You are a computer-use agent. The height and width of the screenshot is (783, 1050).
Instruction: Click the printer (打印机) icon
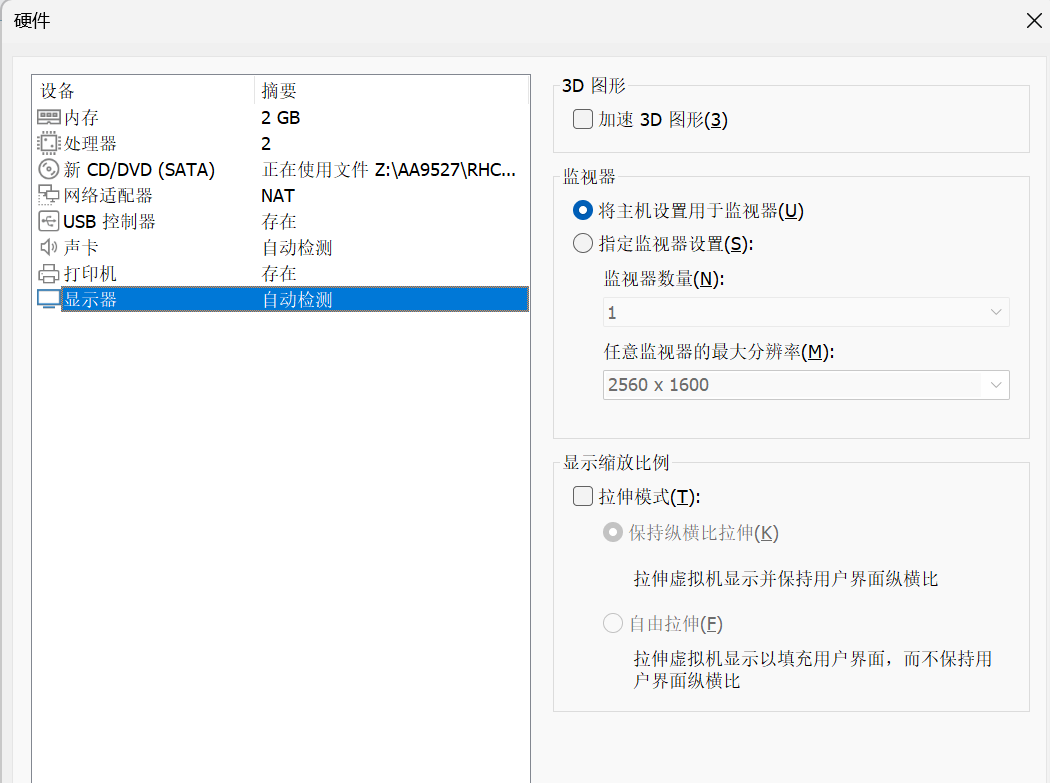(x=48, y=273)
